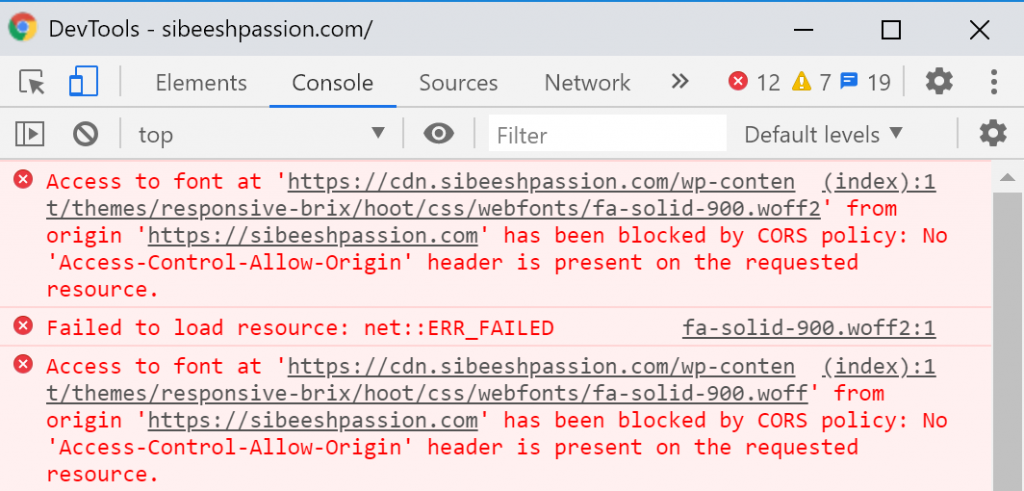Switch to the Network tab
This screenshot has height=491, width=1024.
point(587,83)
